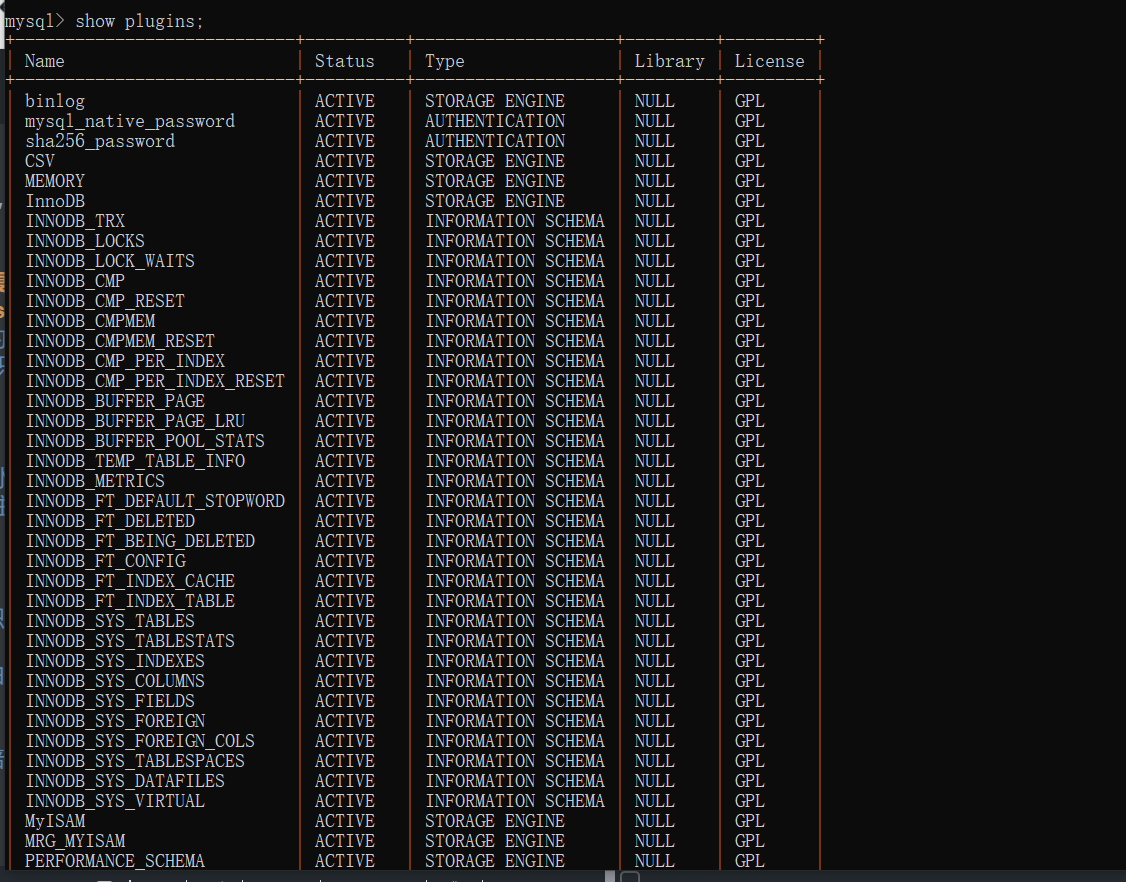Click GPL license in the PERFORMANCE_SCHEMA row
Screen dimensions: 1126x882
(x=749, y=862)
